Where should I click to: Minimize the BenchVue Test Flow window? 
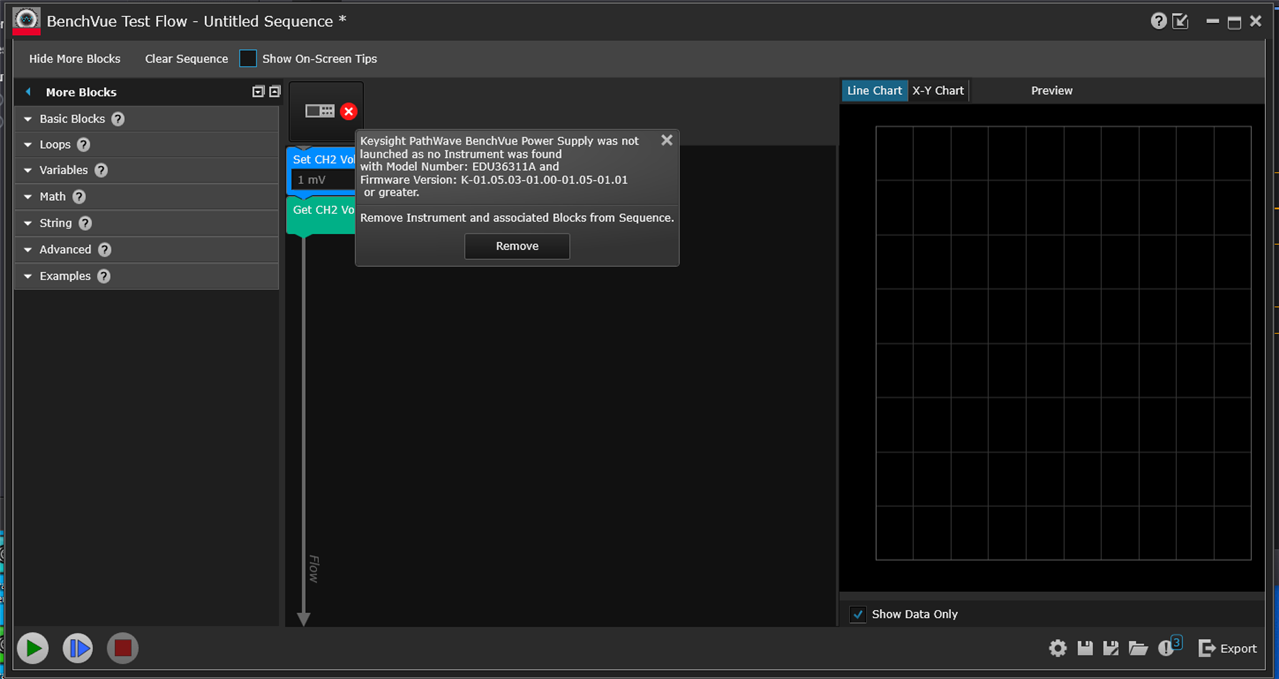click(1212, 22)
